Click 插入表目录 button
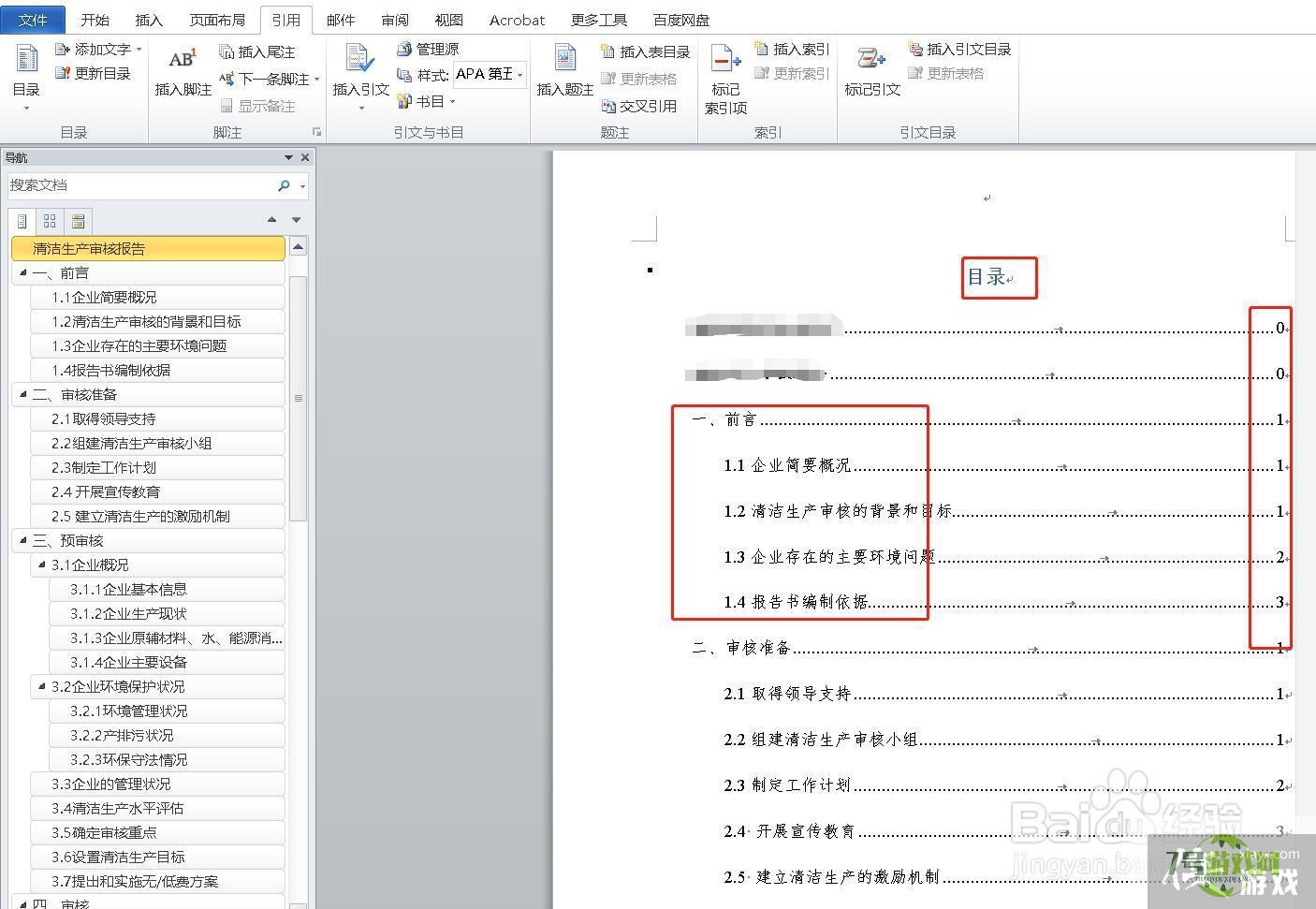 click(646, 51)
